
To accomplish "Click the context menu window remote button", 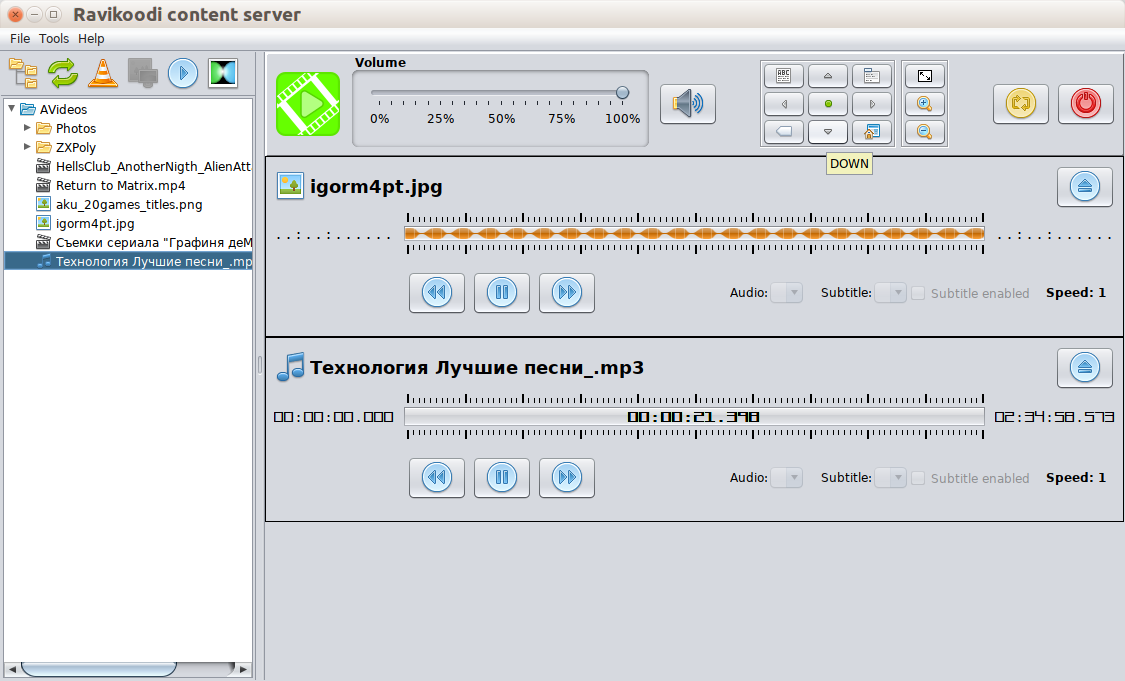I will coord(872,76).
